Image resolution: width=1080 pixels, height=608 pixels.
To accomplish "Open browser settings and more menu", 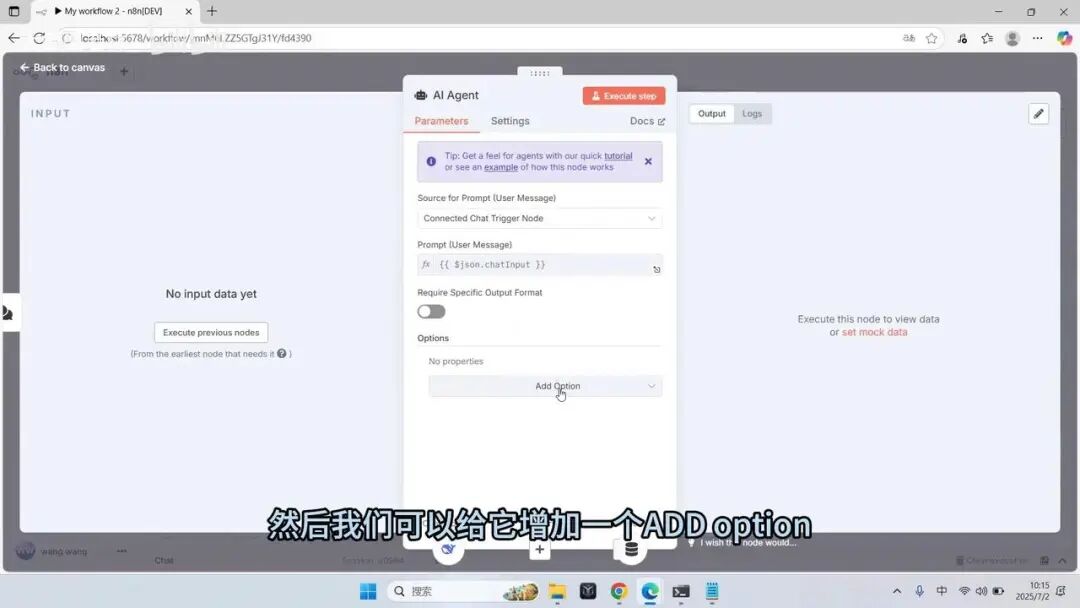I will pos(1037,38).
